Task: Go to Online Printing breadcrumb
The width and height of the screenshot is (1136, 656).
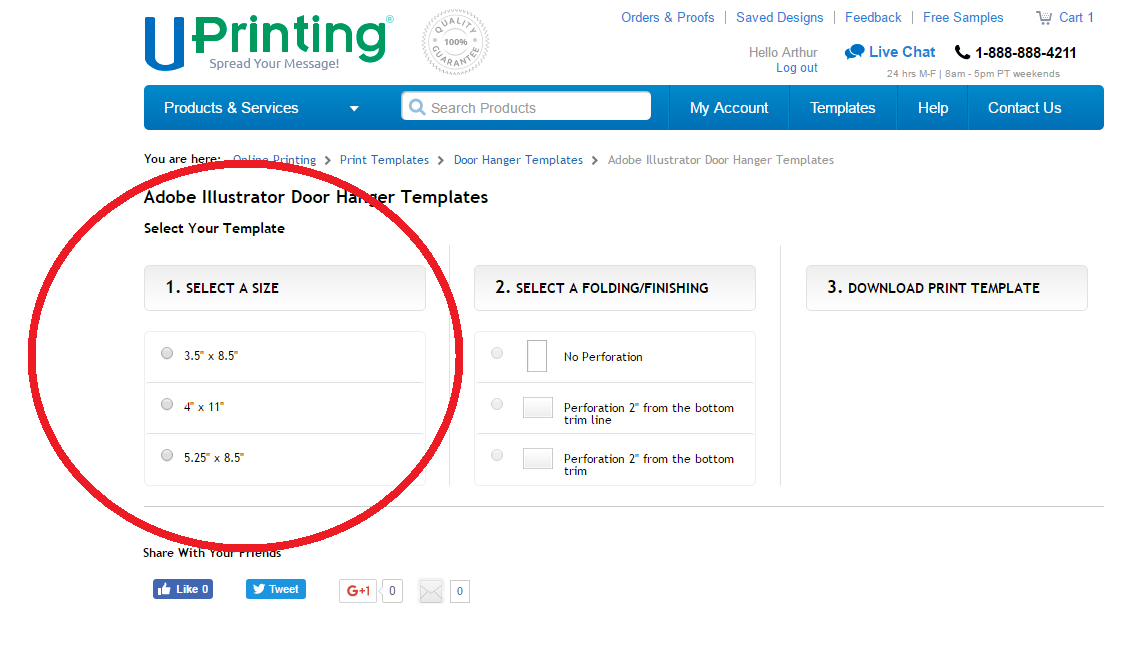Action: tap(275, 159)
